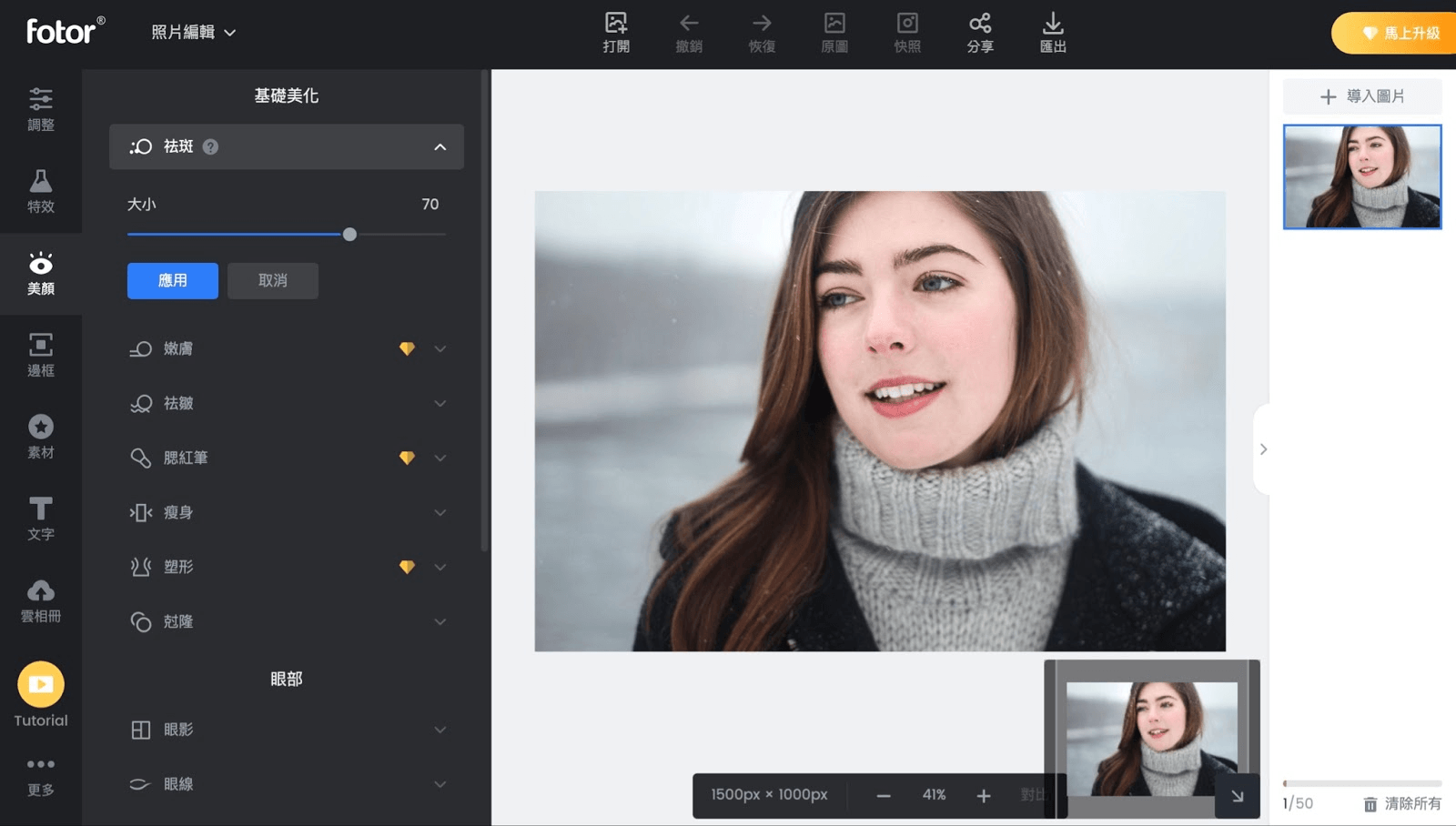The image size is (1456, 826).
Task: Expand the 嫩膚 smoothing option
Action: pyautogui.click(x=440, y=348)
